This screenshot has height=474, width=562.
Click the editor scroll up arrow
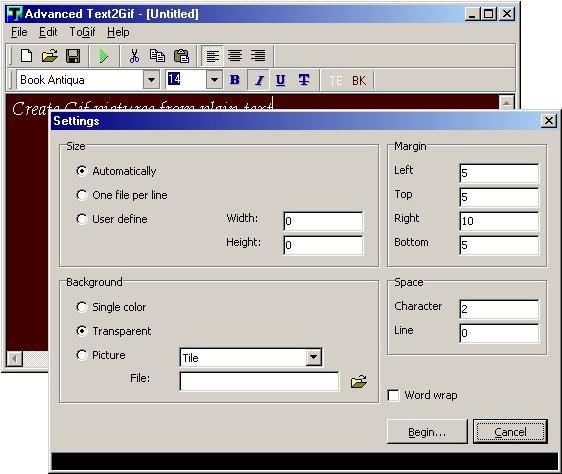pos(506,103)
